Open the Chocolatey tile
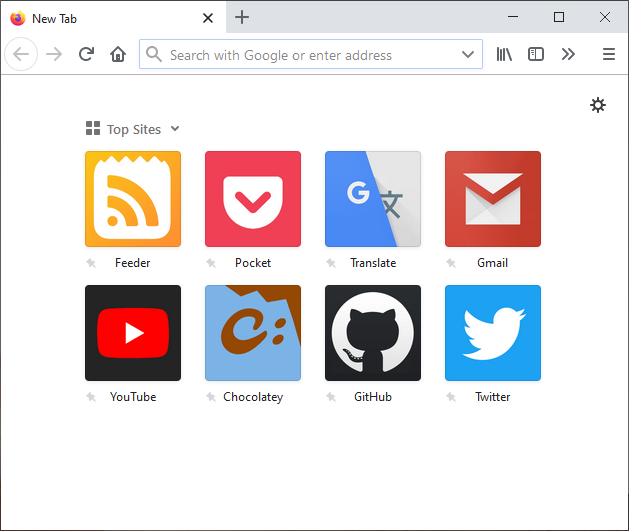 click(x=253, y=333)
